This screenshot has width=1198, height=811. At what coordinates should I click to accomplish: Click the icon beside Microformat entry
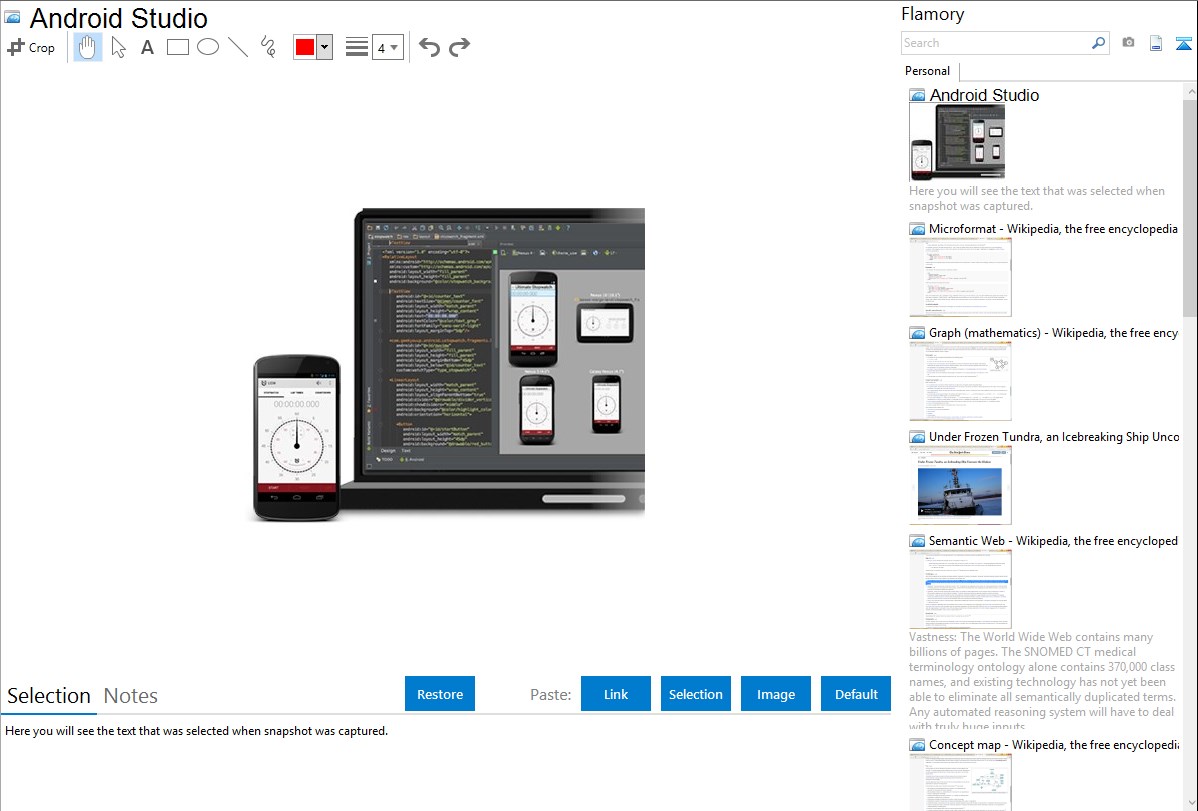918,229
